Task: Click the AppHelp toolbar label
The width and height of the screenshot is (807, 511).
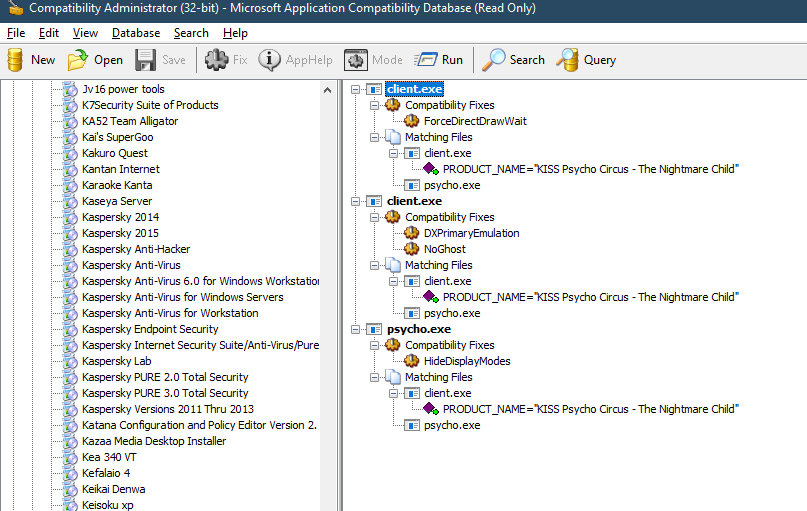Action: (309, 60)
